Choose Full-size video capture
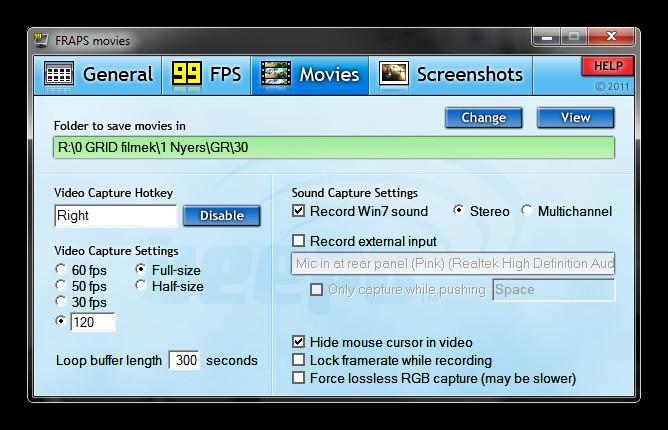 click(141, 269)
